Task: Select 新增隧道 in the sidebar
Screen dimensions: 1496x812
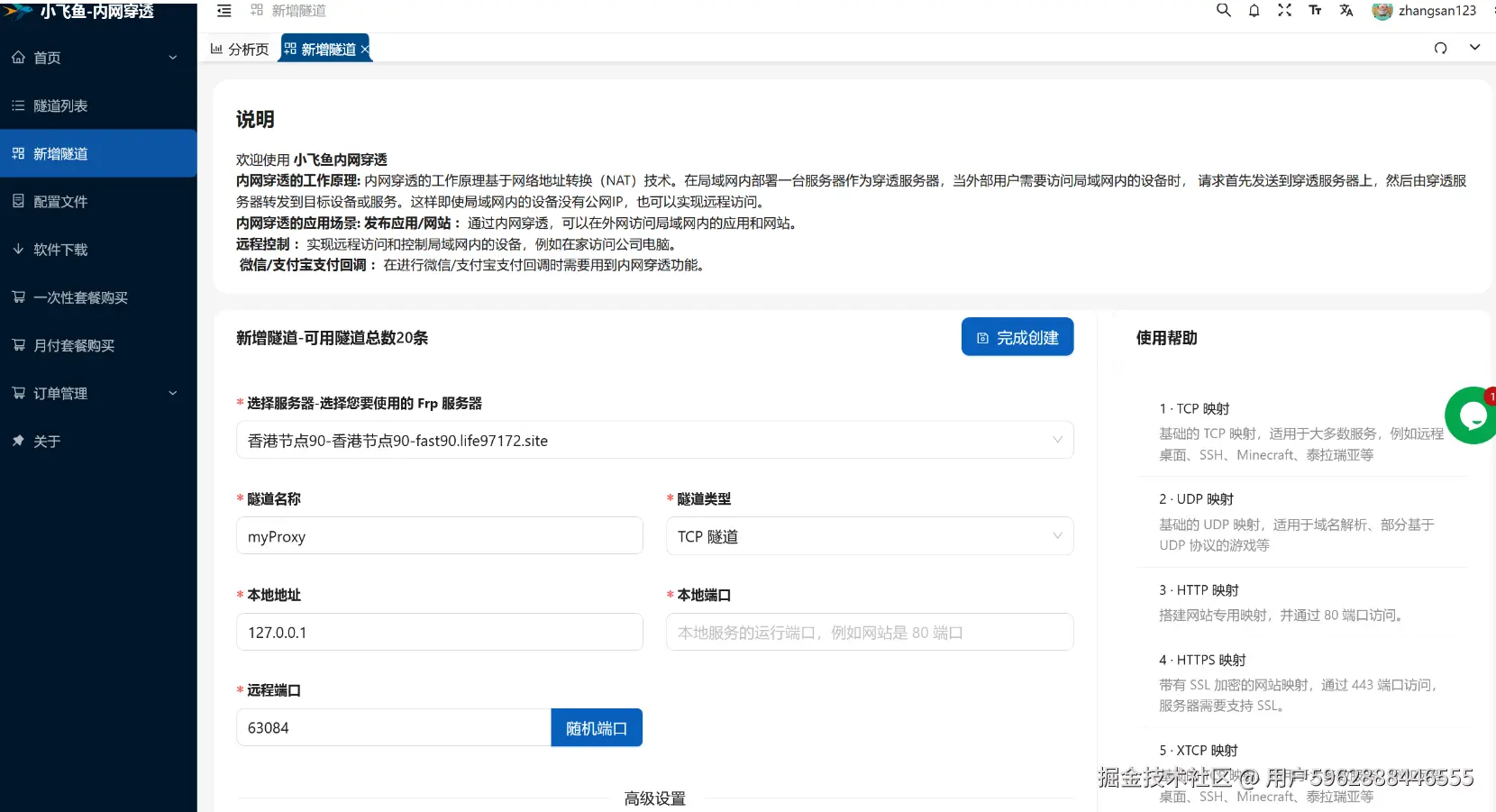Action: coord(98,153)
